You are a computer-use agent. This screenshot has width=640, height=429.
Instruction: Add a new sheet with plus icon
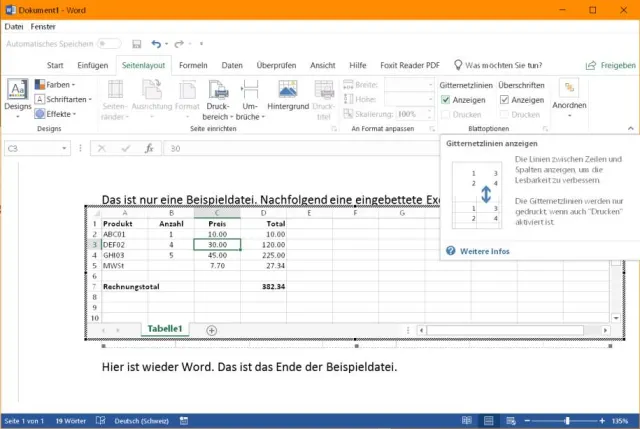211,330
